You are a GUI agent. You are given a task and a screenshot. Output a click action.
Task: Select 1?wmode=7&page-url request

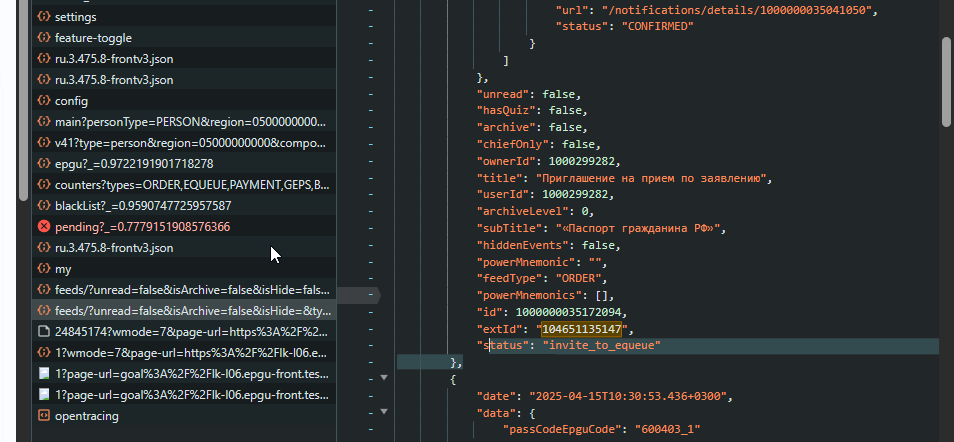(184, 353)
